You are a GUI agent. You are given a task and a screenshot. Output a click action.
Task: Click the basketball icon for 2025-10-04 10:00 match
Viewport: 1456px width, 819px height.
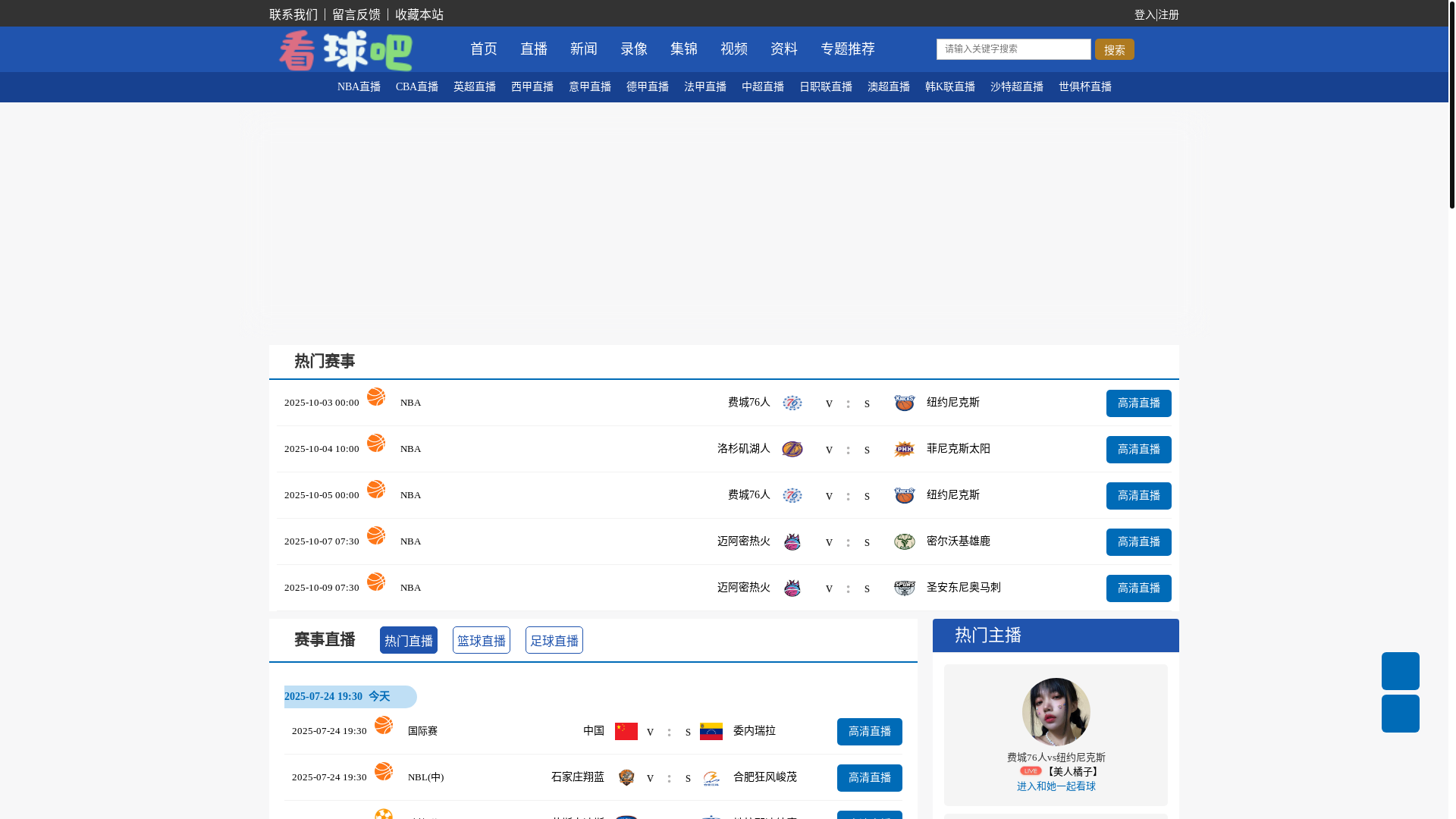376,443
